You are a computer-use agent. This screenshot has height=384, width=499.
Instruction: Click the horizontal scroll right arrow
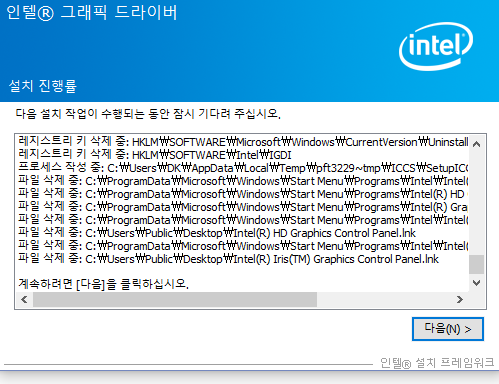(460, 299)
